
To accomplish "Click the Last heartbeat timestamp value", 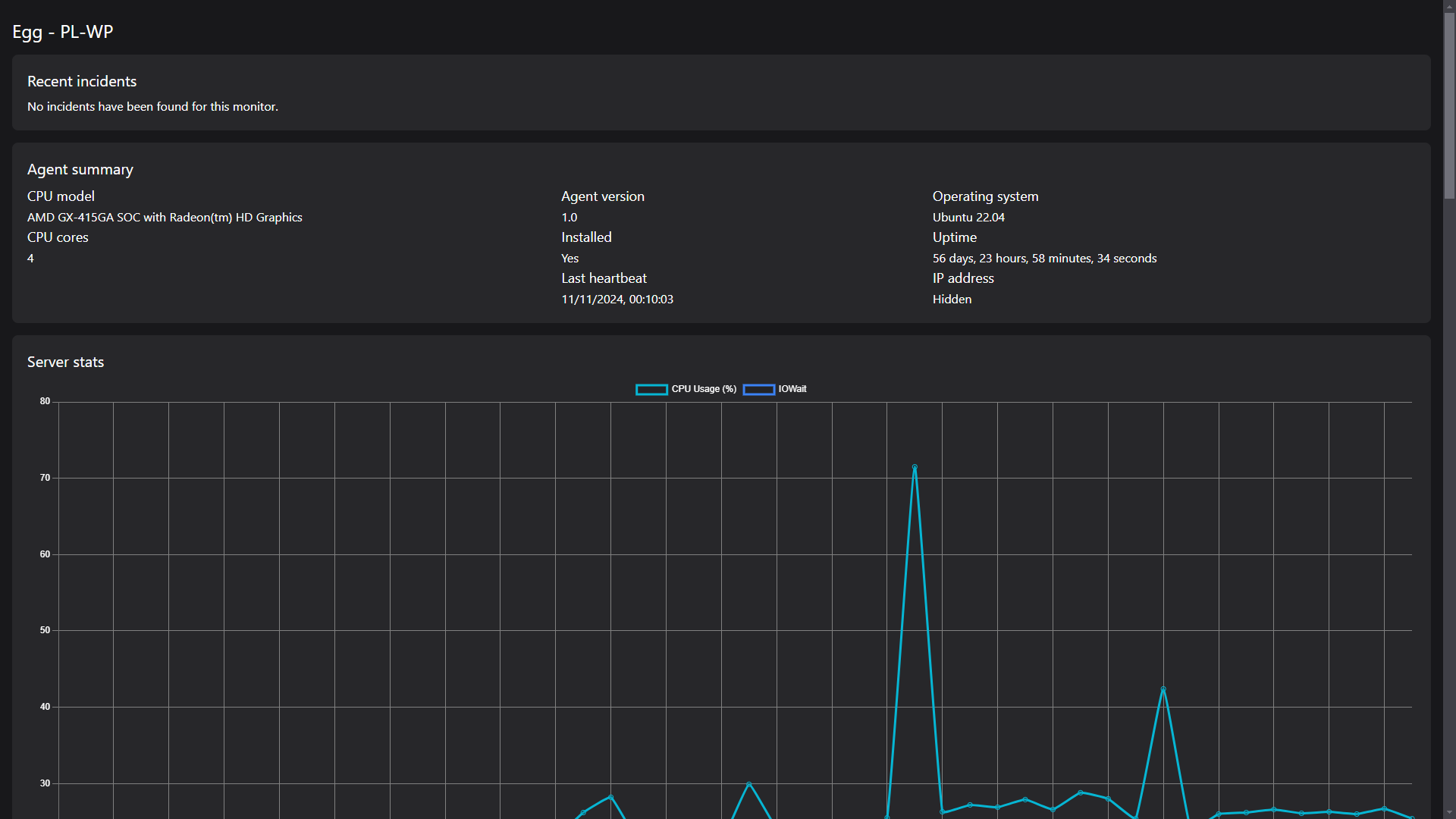I will coord(617,300).
